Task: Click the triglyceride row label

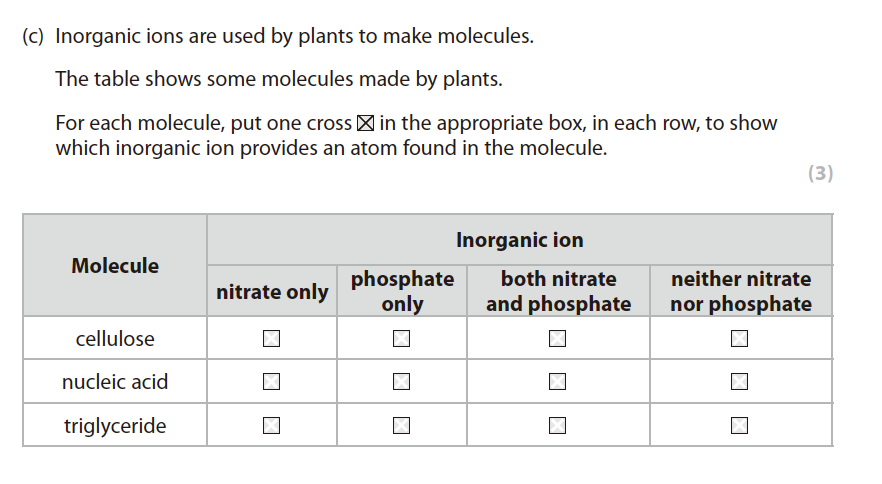Action: tap(115, 427)
